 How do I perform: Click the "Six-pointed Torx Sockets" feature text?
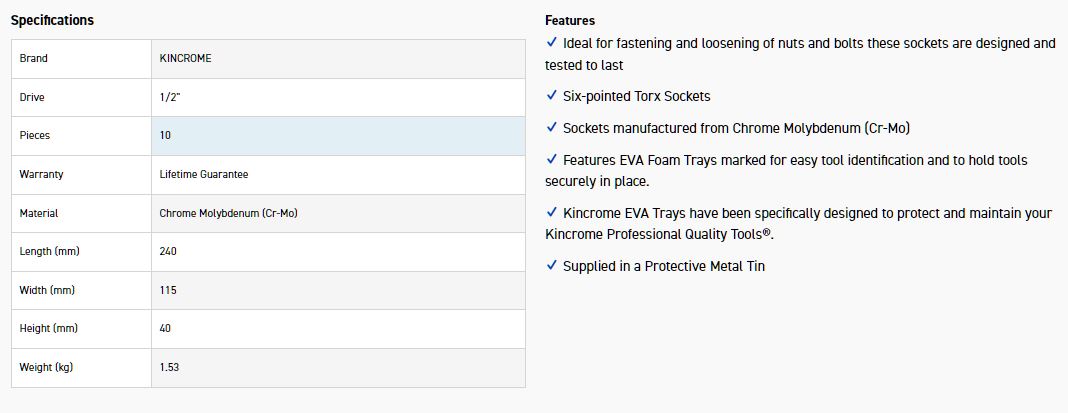637,96
